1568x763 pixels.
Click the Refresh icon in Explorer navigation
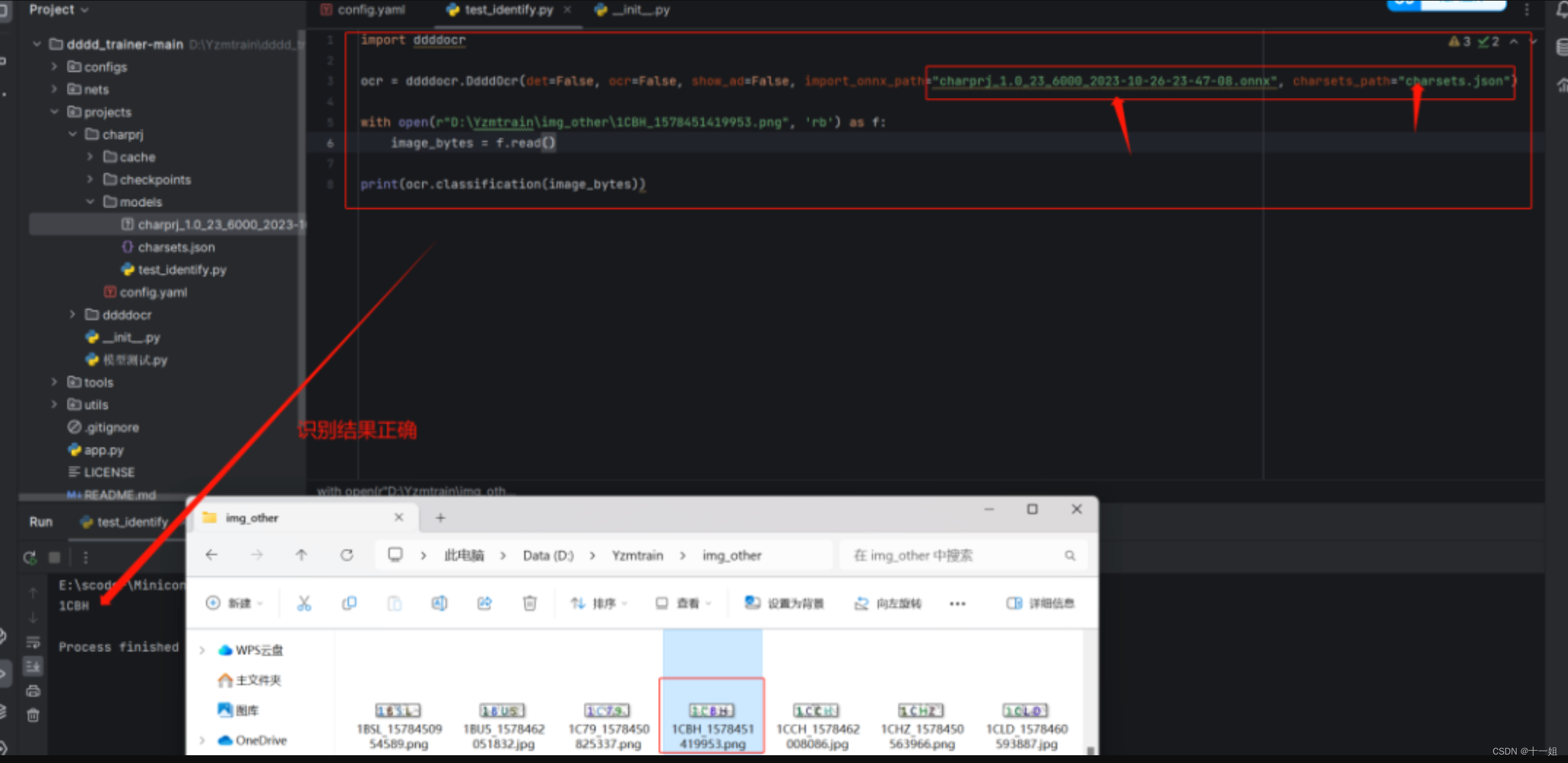coord(347,555)
